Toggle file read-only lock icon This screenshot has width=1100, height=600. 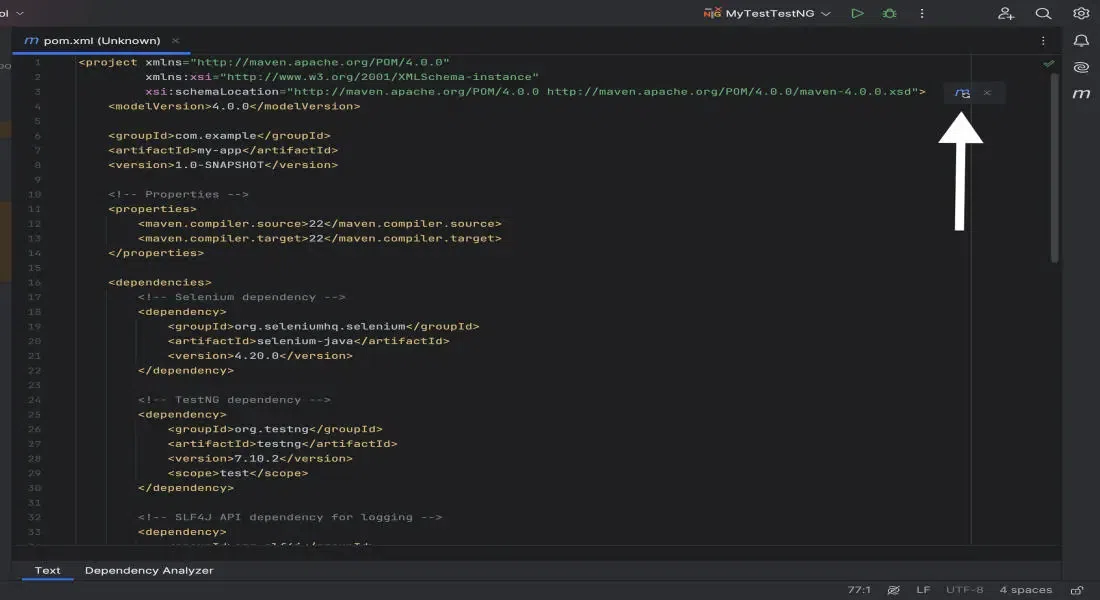[x=1077, y=590]
